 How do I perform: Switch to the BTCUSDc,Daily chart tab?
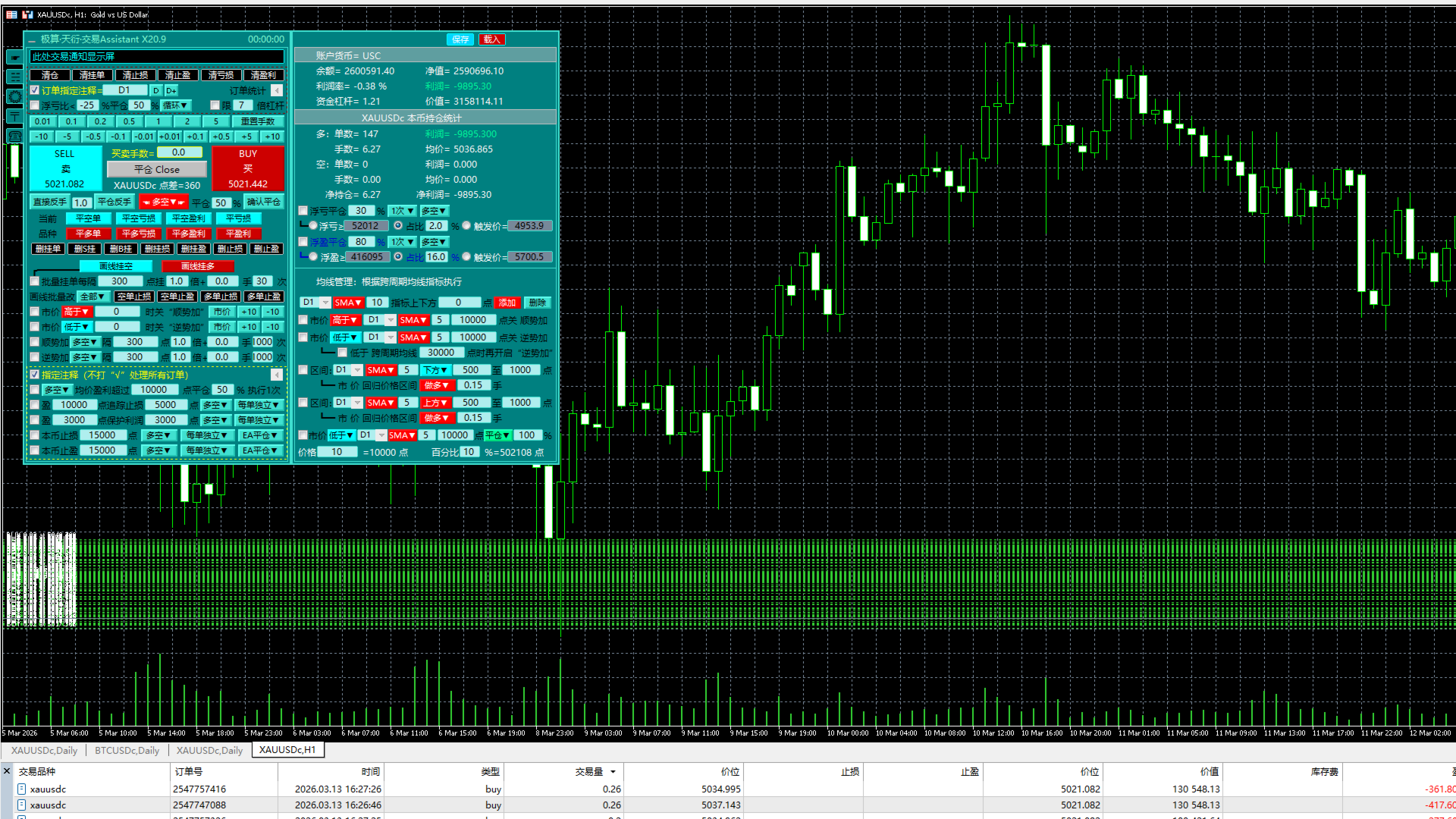(x=127, y=751)
